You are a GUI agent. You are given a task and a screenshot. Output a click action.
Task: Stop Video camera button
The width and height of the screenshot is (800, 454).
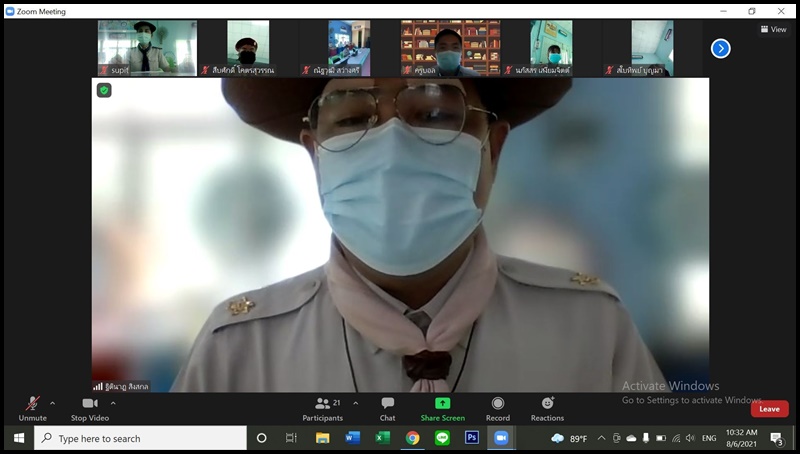(90, 409)
